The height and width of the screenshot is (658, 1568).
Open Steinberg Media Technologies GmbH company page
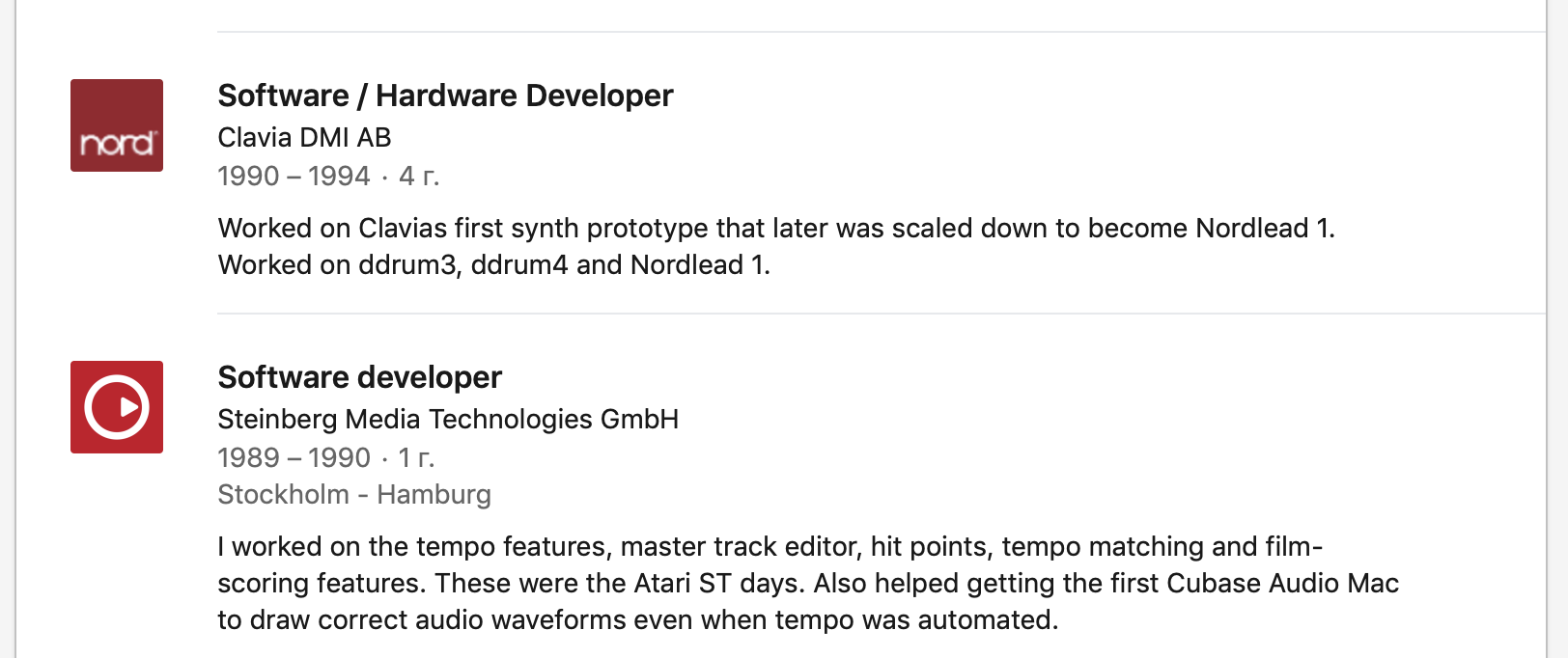tap(448, 420)
